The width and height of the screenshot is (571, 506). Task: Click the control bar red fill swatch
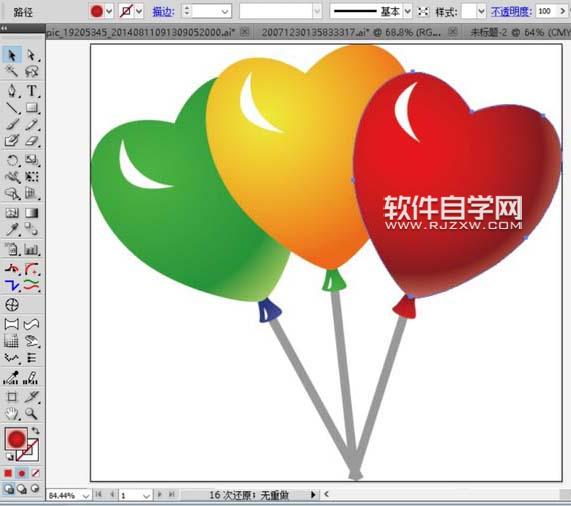pyautogui.click(x=97, y=12)
